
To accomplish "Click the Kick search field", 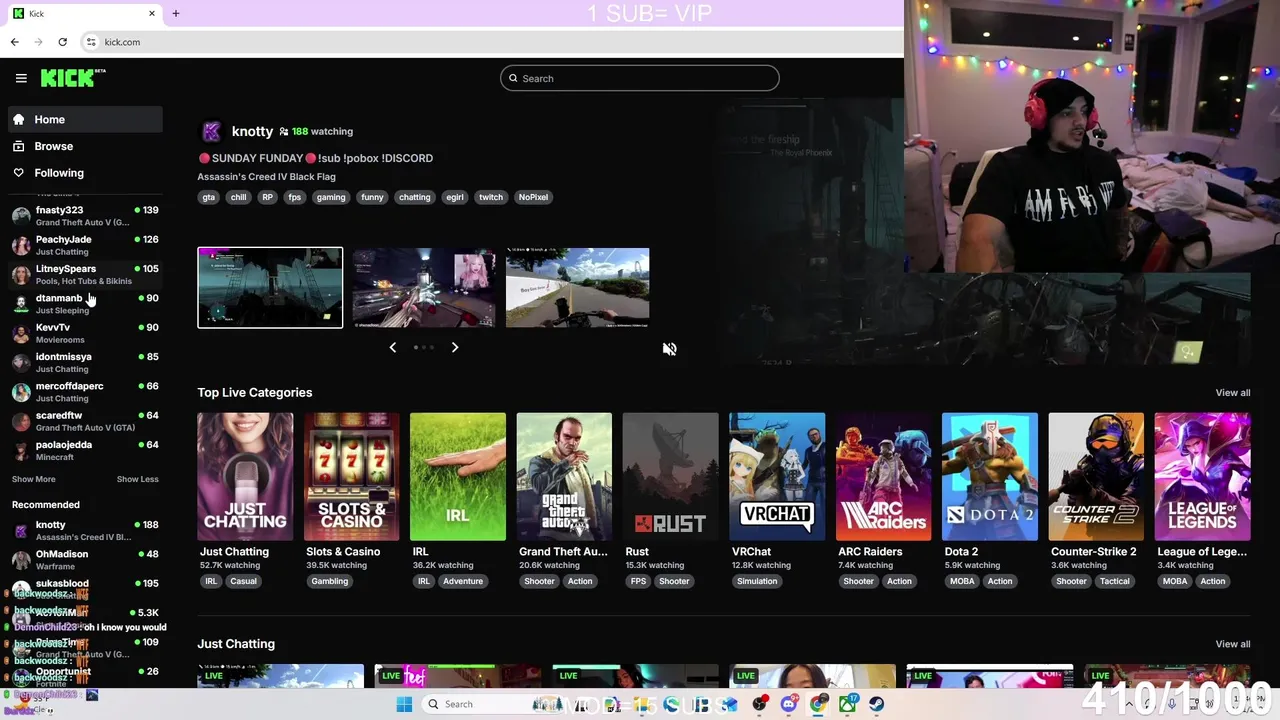I will tap(640, 78).
